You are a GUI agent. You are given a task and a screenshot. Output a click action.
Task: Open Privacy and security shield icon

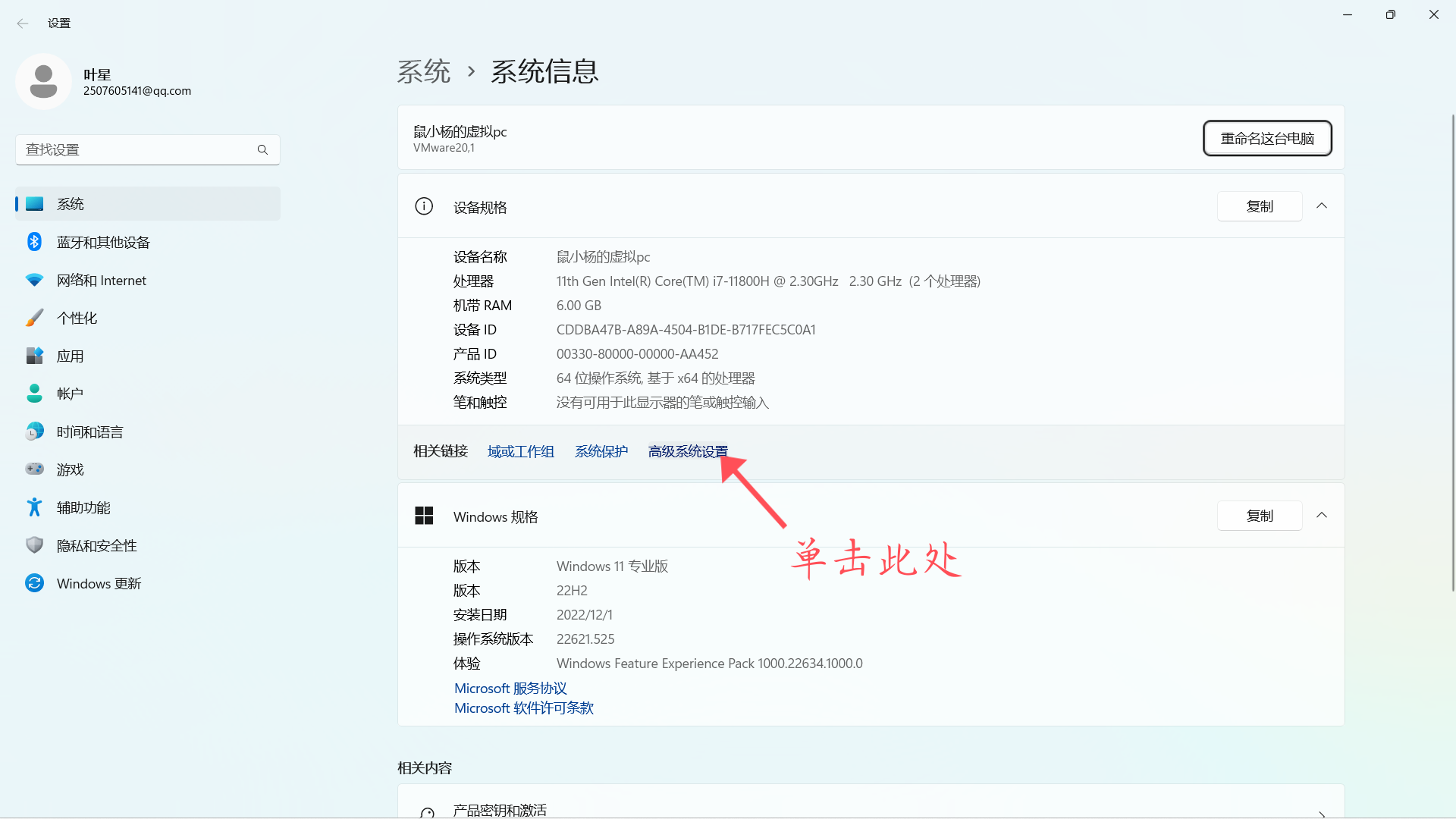tap(34, 545)
